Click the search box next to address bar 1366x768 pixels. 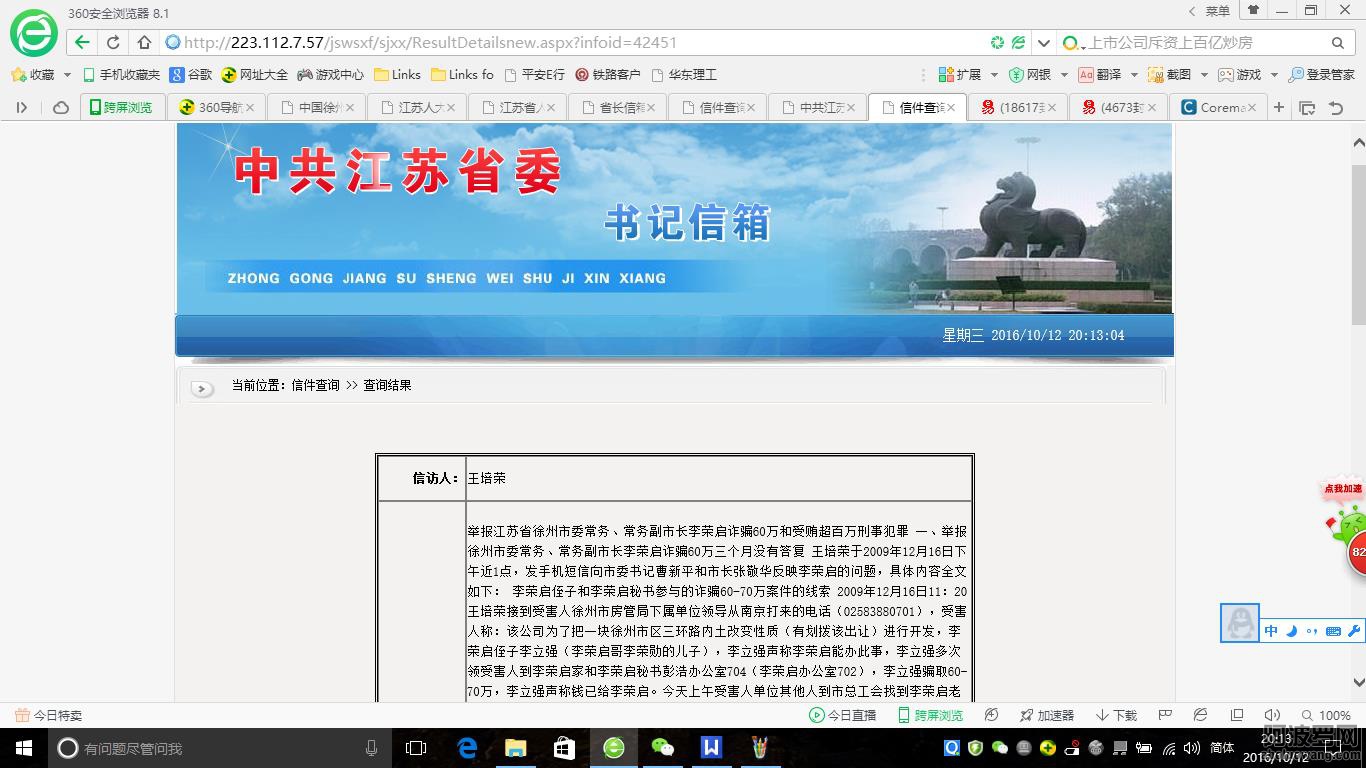tap(1205, 42)
